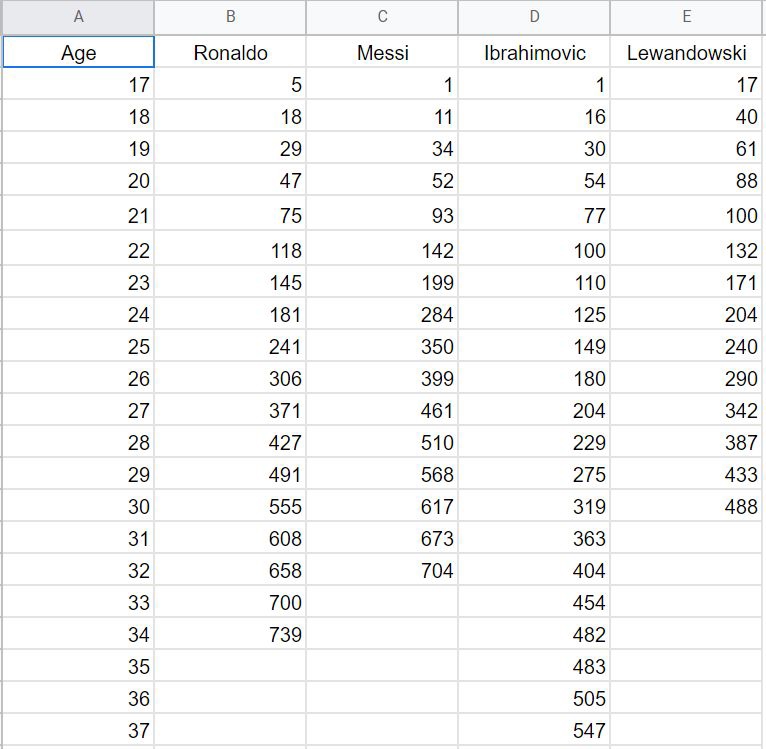The image size is (766, 749).
Task: Select Messi's cell with value 284
Action: point(383,314)
